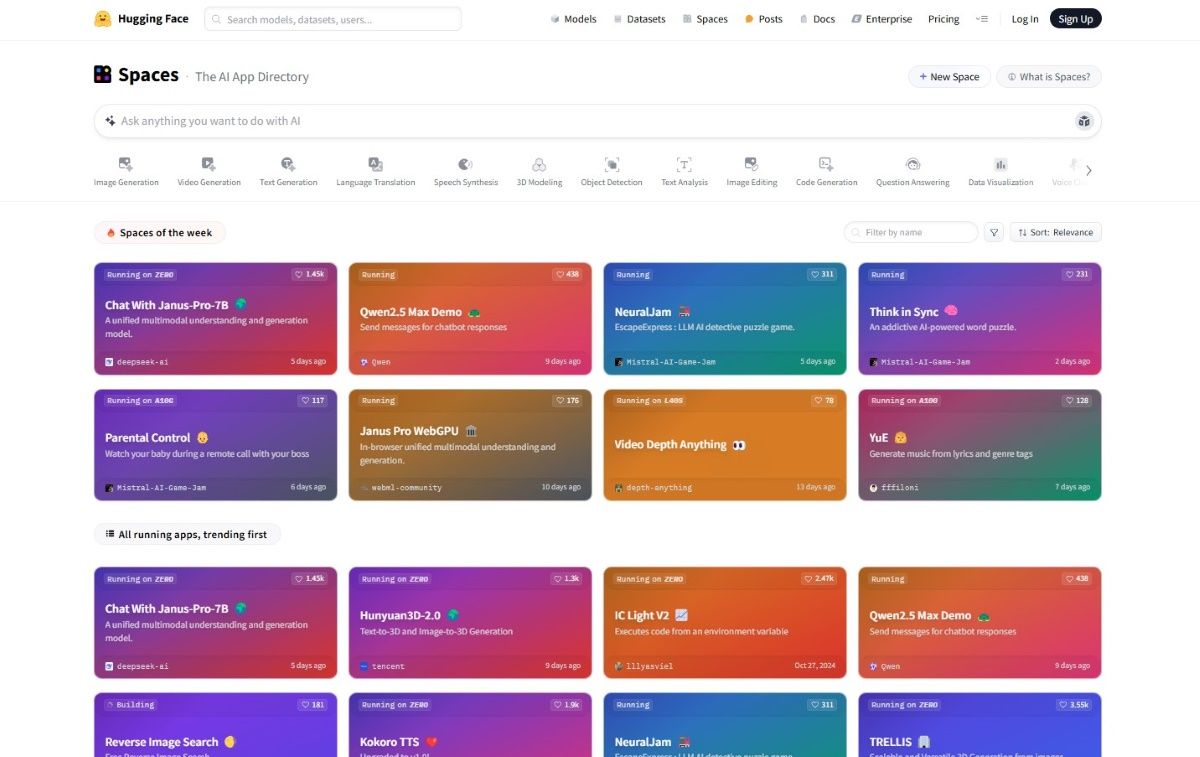Choose Data Visualization category icon
Image resolution: width=1200 pixels, height=757 pixels.
coord(1000,164)
